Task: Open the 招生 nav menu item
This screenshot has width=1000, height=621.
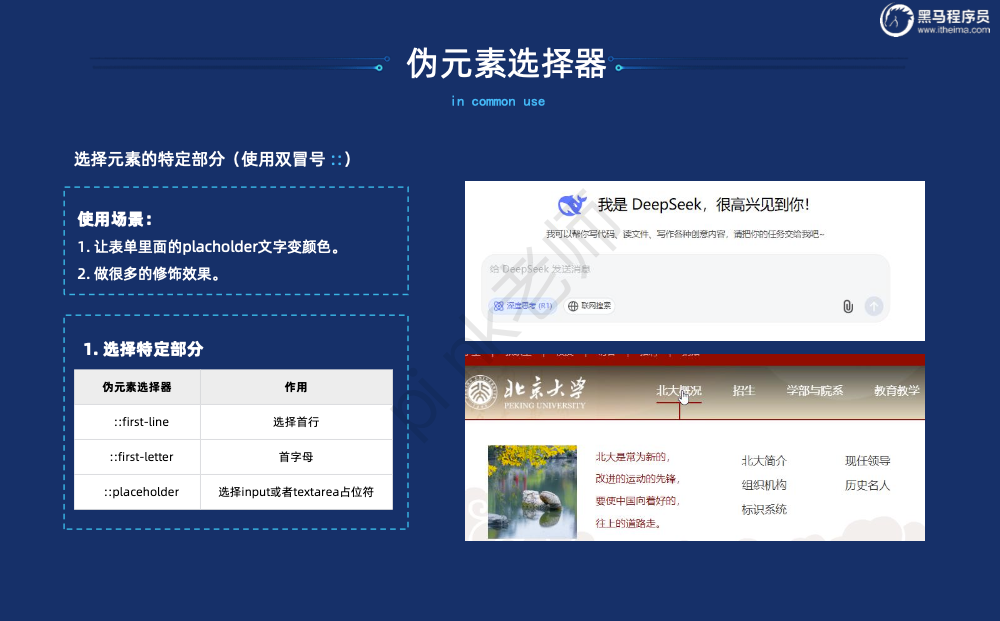Action: (x=744, y=390)
